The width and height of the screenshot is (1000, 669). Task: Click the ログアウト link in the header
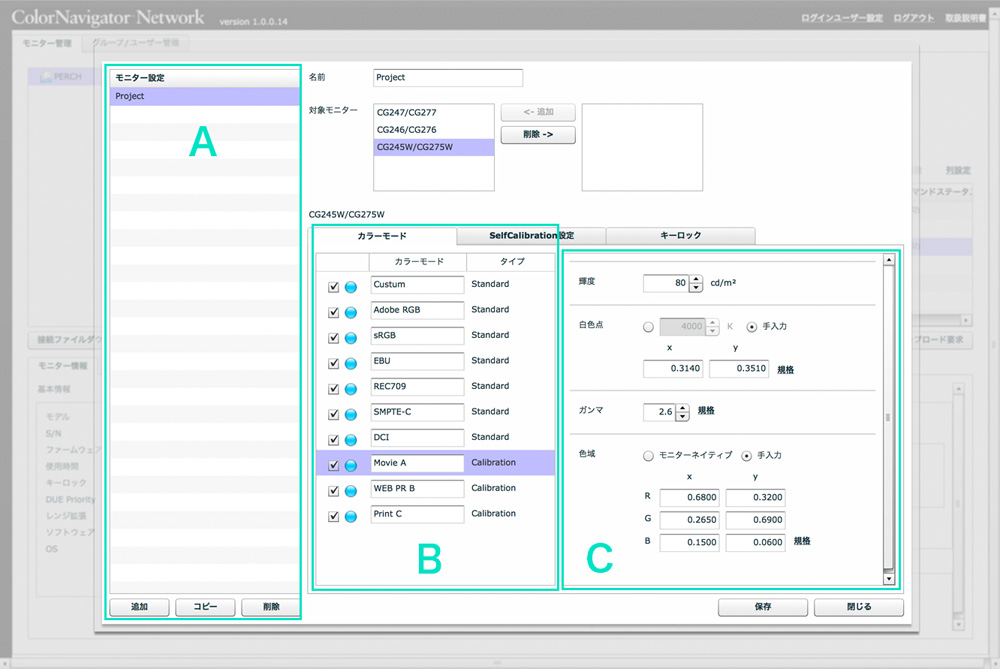pyautogui.click(x=914, y=18)
